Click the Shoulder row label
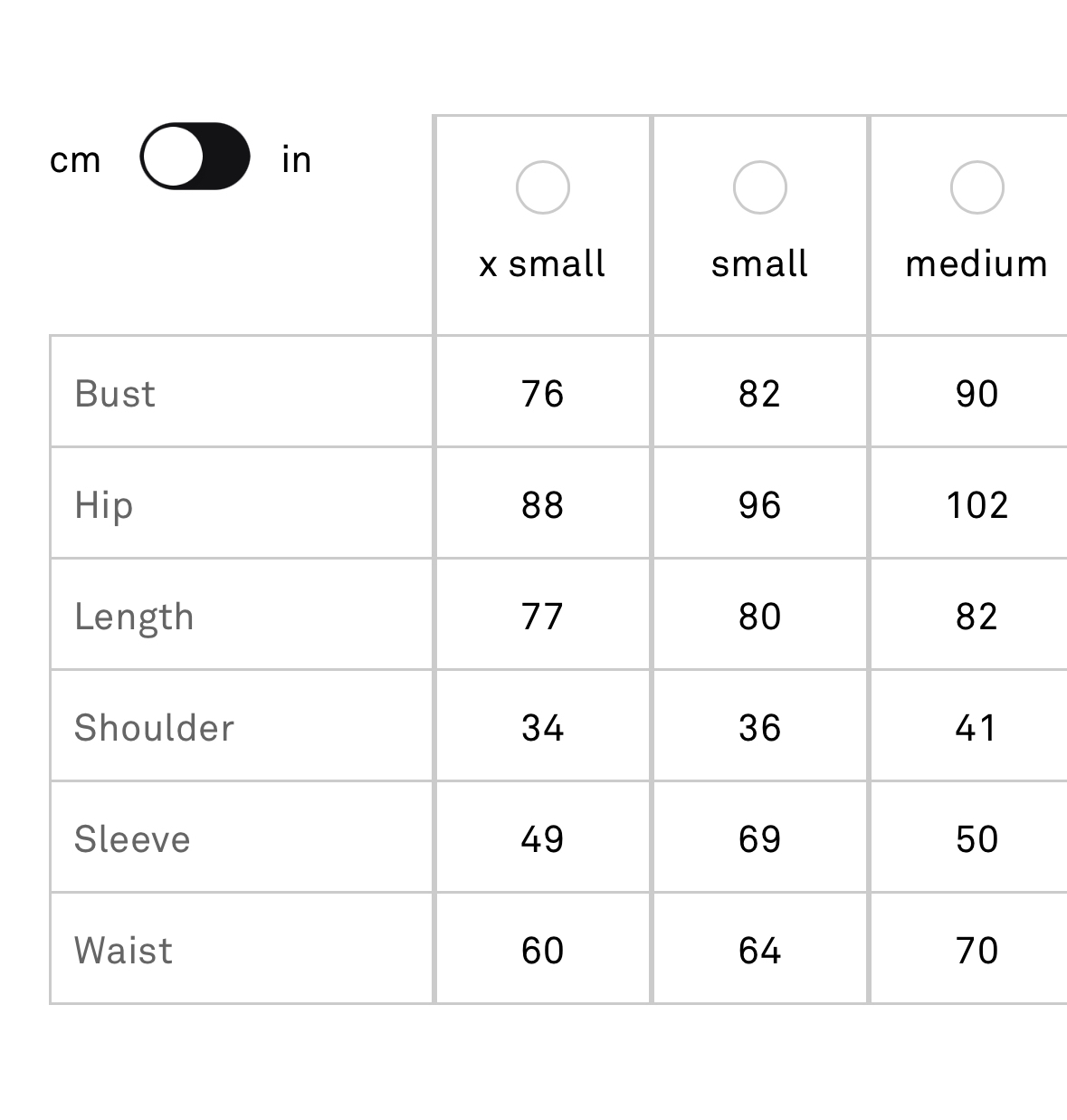Screen dimensions: 1067x1120 (154, 728)
